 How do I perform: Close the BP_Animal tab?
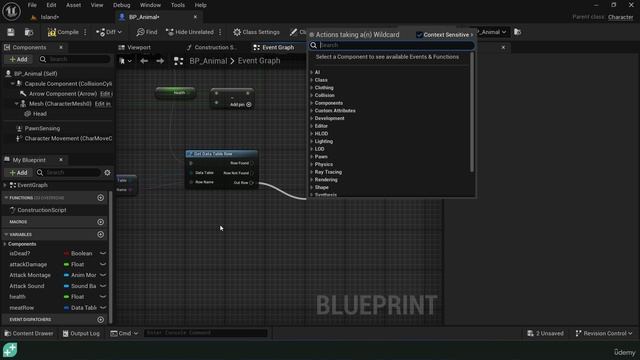195,17
